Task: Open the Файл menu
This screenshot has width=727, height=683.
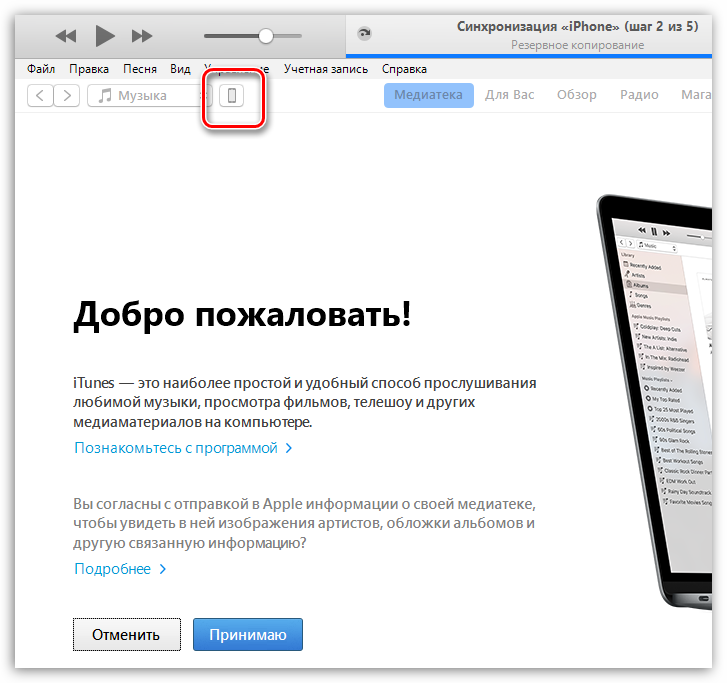Action: pyautogui.click(x=41, y=69)
